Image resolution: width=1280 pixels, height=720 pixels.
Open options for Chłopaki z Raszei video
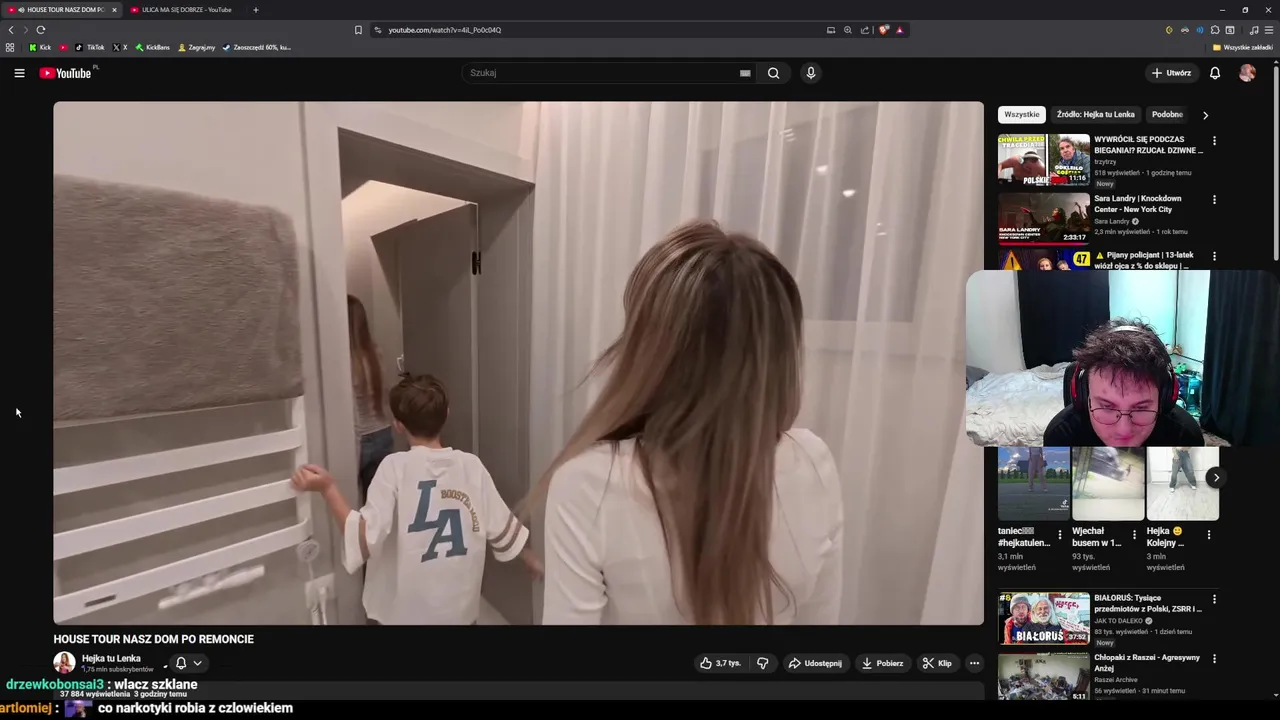(1214, 659)
